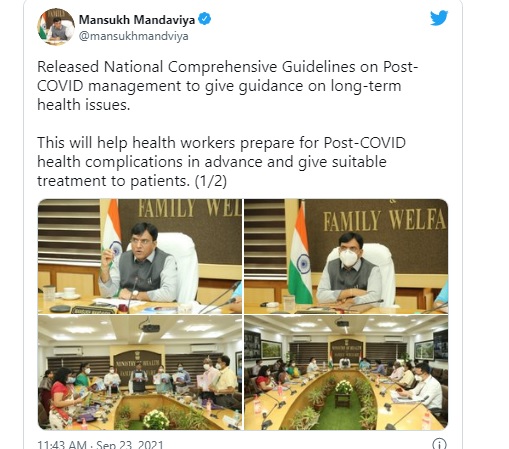This screenshot has width=509, height=449.
Task: Click the Mansukh Mandaviya display name
Action: [137, 20]
